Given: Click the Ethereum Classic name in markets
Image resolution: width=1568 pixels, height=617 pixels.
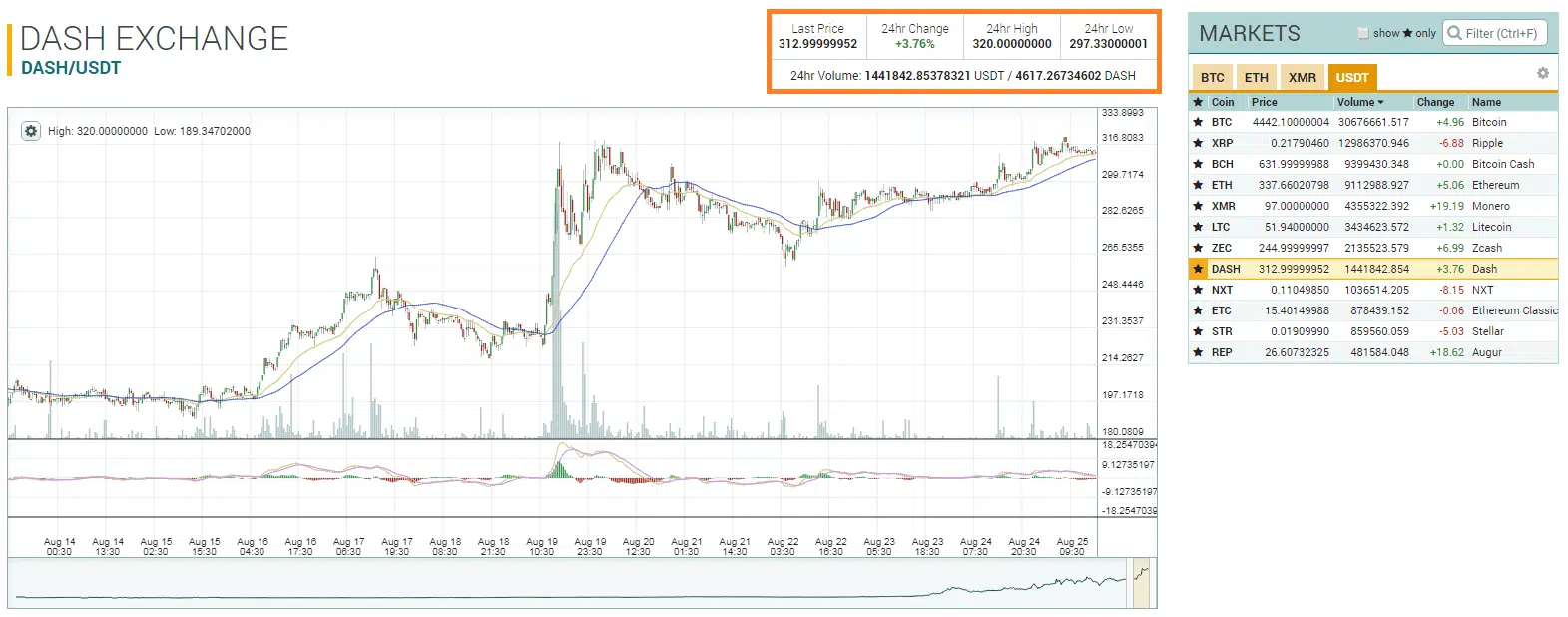Looking at the screenshot, I should (x=1515, y=310).
